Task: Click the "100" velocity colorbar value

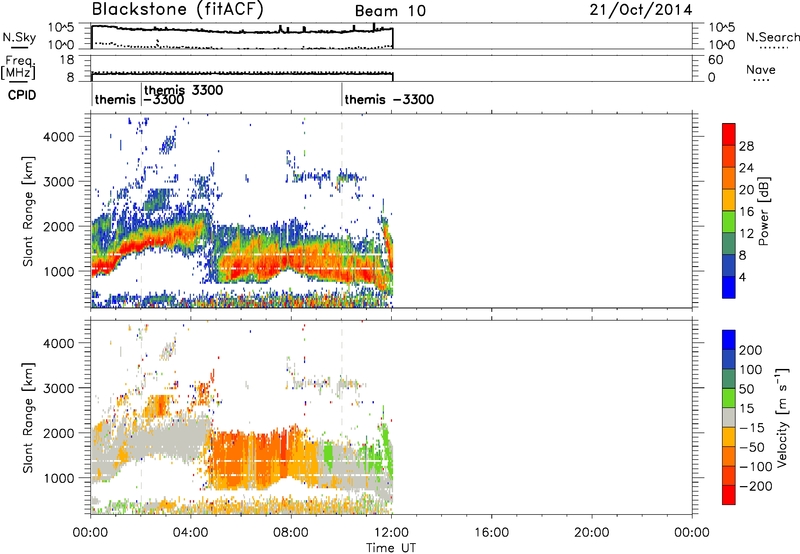Action: pyautogui.click(x=751, y=369)
